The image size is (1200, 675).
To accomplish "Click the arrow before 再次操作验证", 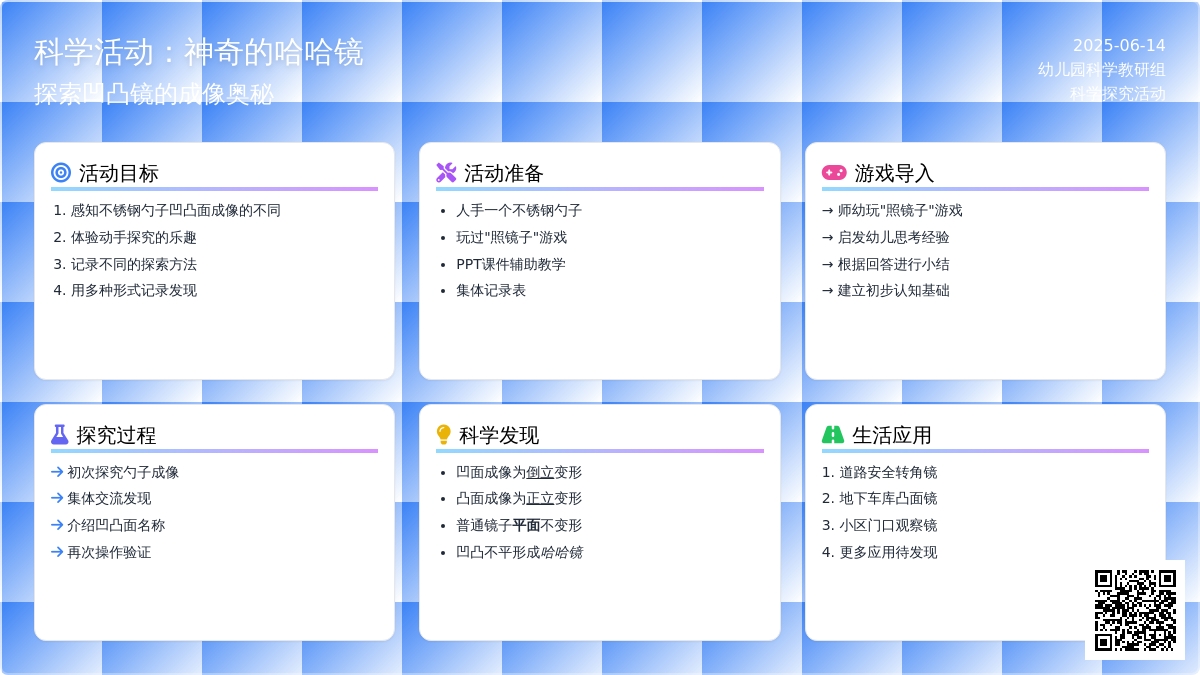I will click(x=57, y=552).
